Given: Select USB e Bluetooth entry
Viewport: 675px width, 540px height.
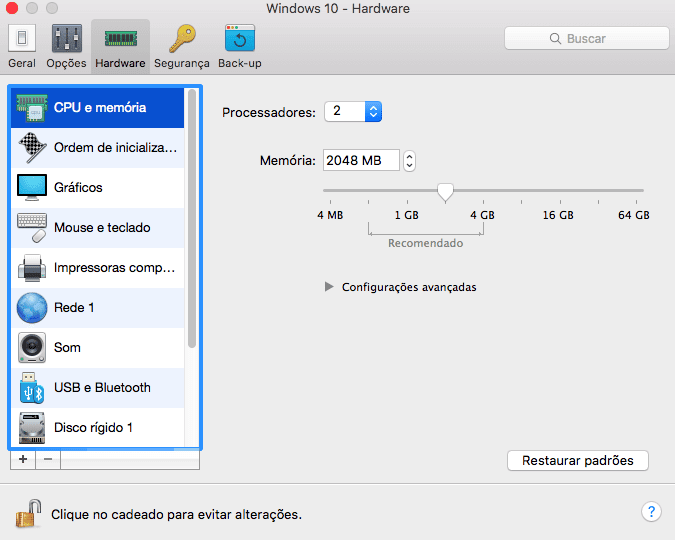Looking at the screenshot, I should click(98, 388).
